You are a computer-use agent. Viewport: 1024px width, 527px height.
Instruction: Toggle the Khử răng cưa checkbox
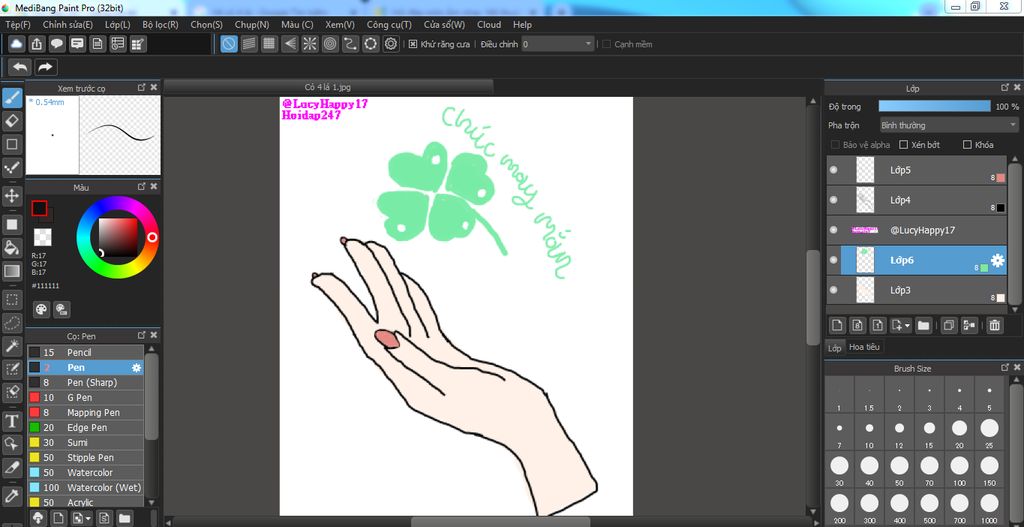point(413,44)
